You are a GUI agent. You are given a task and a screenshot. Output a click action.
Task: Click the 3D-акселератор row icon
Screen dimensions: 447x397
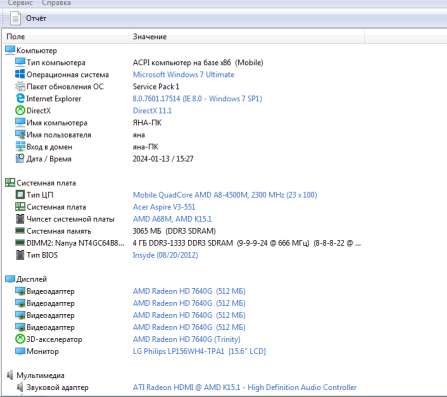click(x=20, y=339)
